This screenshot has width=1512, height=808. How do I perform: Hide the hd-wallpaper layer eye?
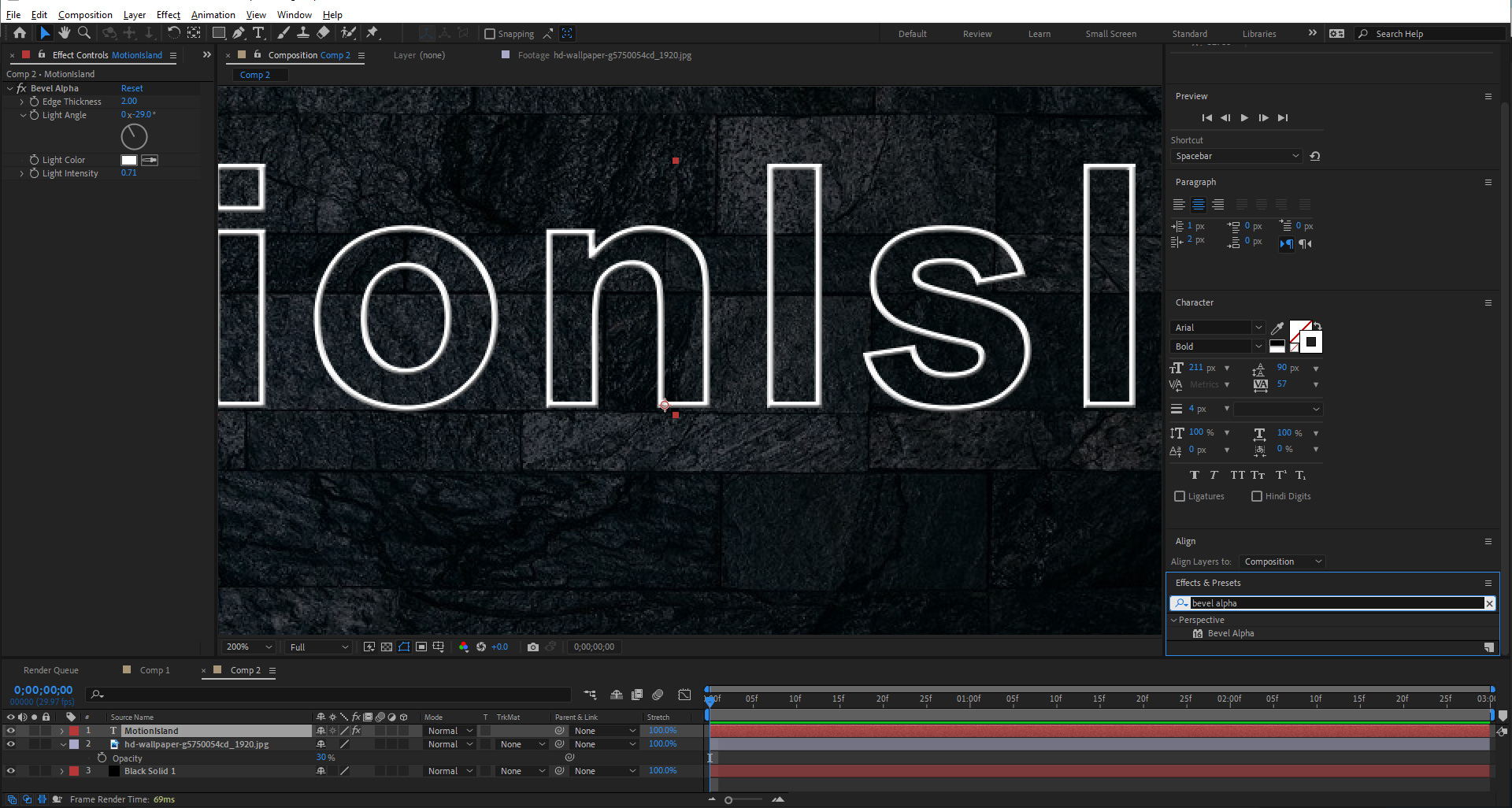click(x=10, y=744)
